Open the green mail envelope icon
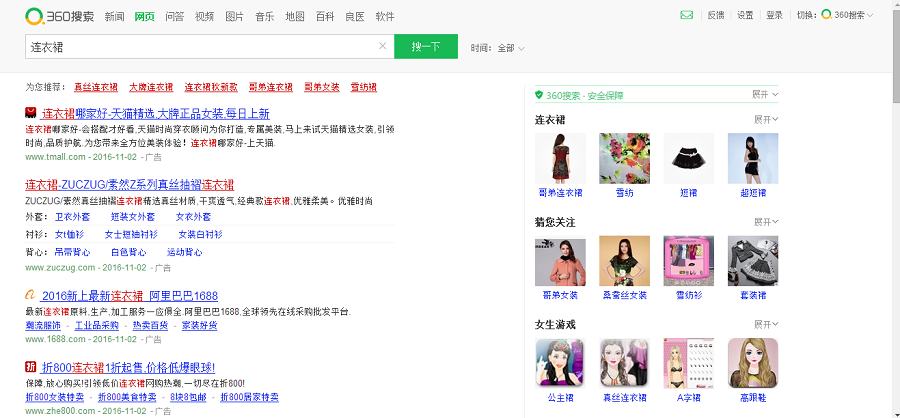Image resolution: width=900 pixels, height=418 pixels. (x=687, y=15)
